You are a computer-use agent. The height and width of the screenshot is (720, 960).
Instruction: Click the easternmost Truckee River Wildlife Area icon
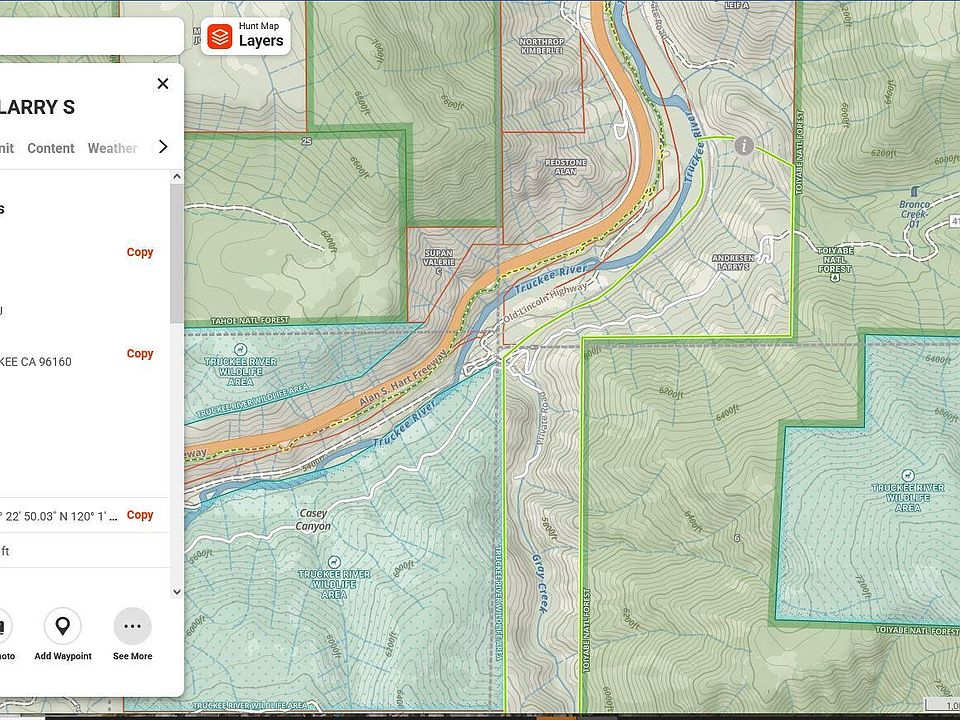coord(907,475)
